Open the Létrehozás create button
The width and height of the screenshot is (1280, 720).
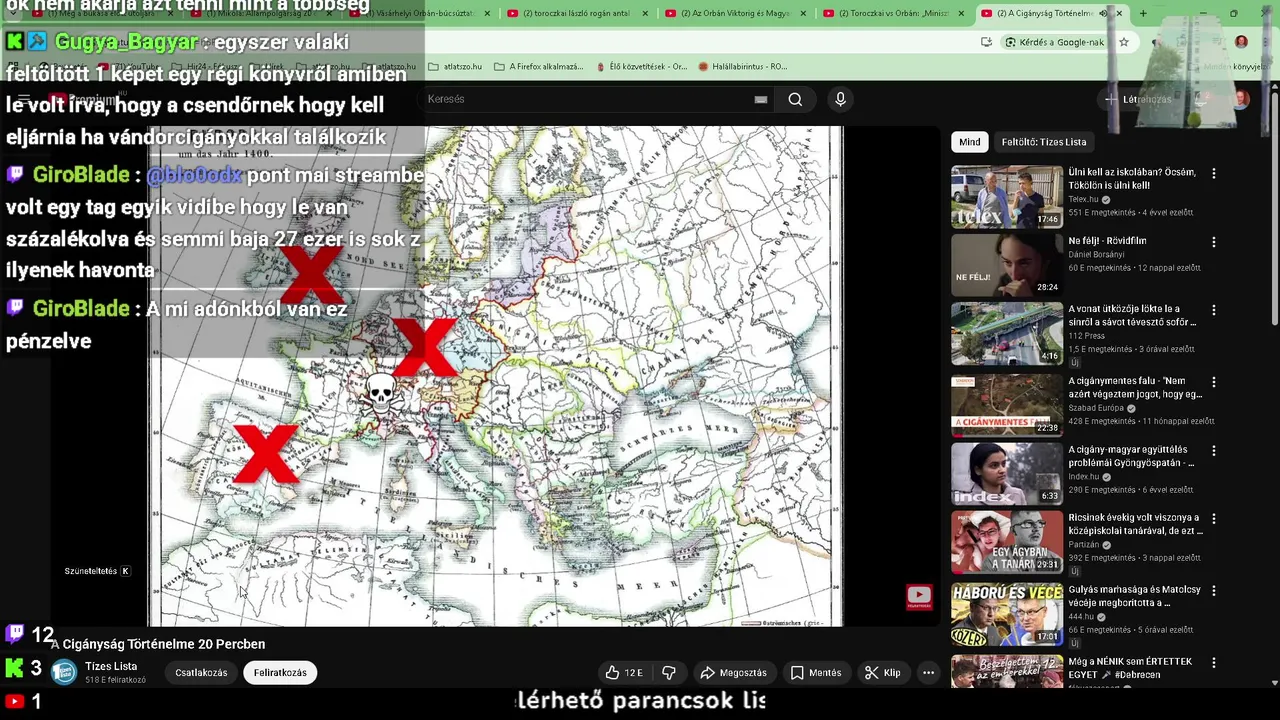coord(1137,99)
